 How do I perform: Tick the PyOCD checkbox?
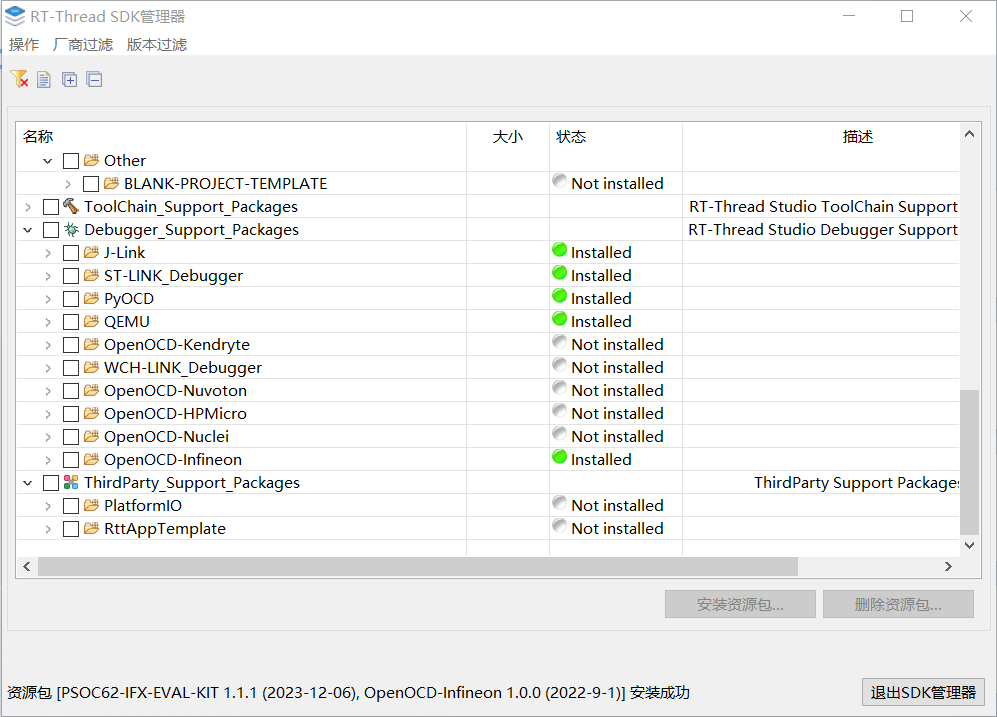pos(71,299)
